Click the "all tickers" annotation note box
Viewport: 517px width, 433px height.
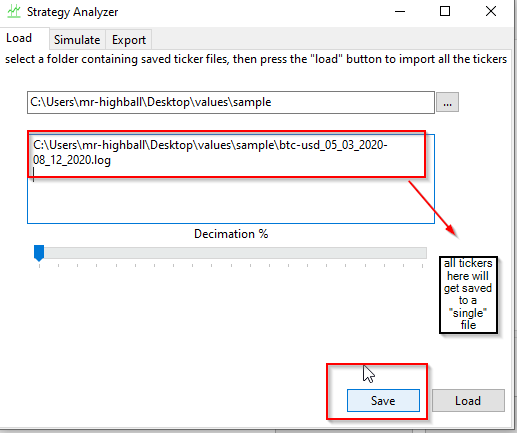tap(468, 295)
